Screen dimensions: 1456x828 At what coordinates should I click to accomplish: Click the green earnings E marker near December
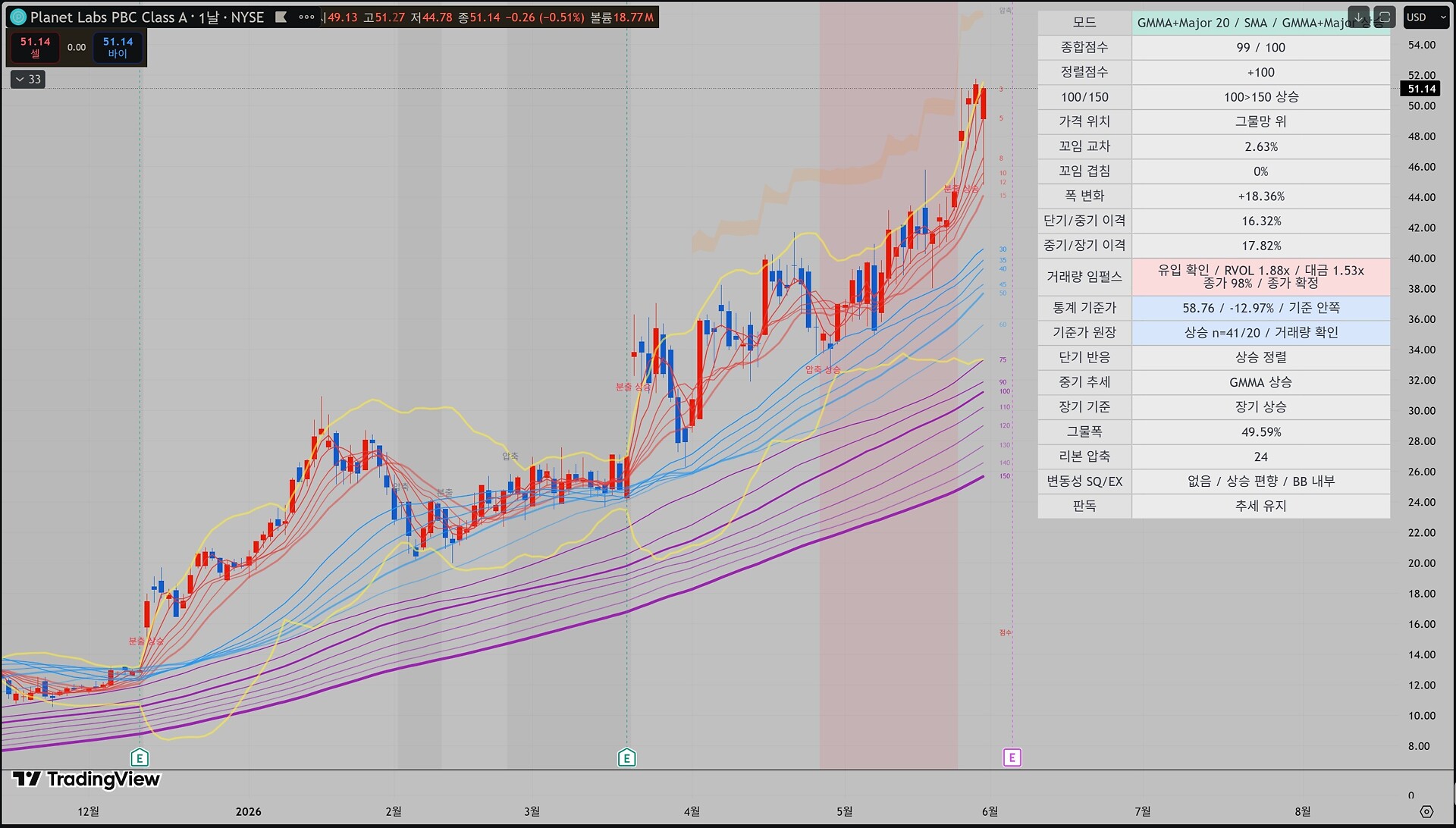(140, 757)
